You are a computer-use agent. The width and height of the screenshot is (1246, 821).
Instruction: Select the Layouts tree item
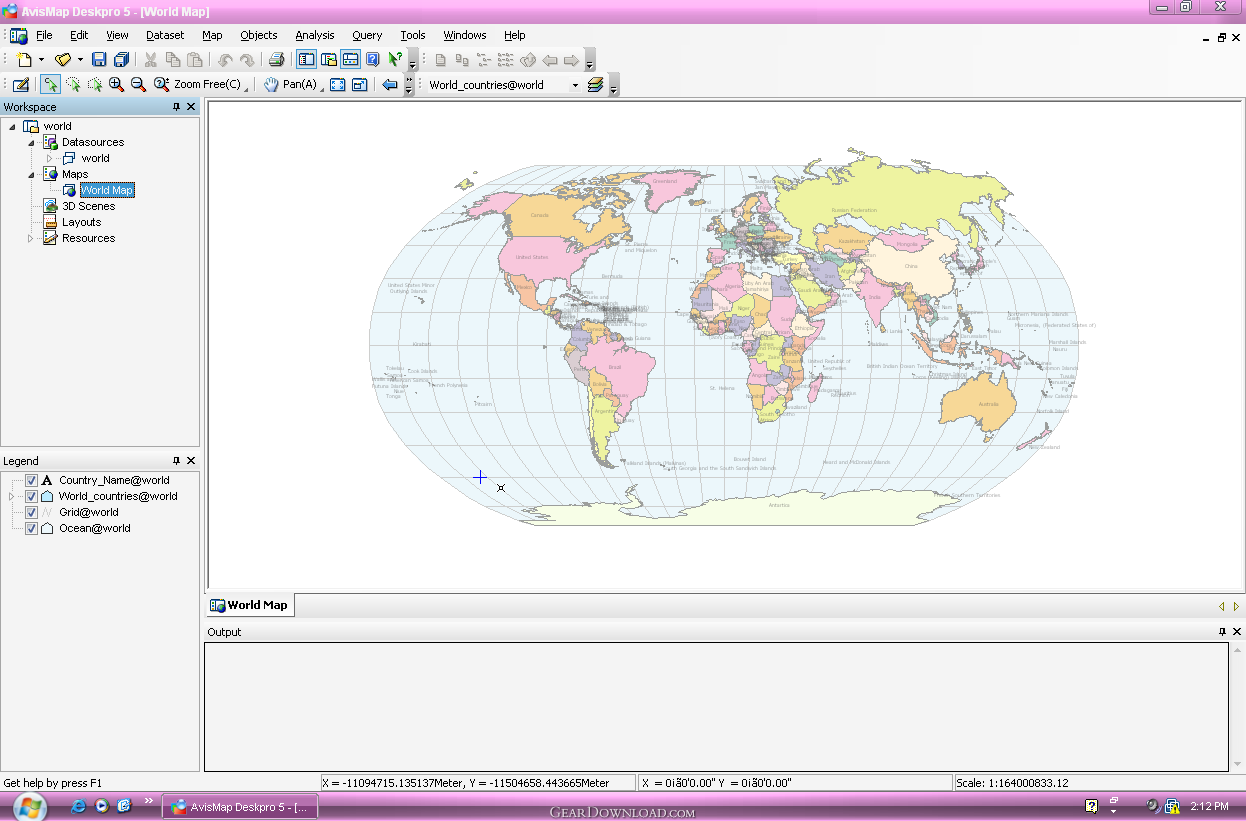pyautogui.click(x=81, y=222)
